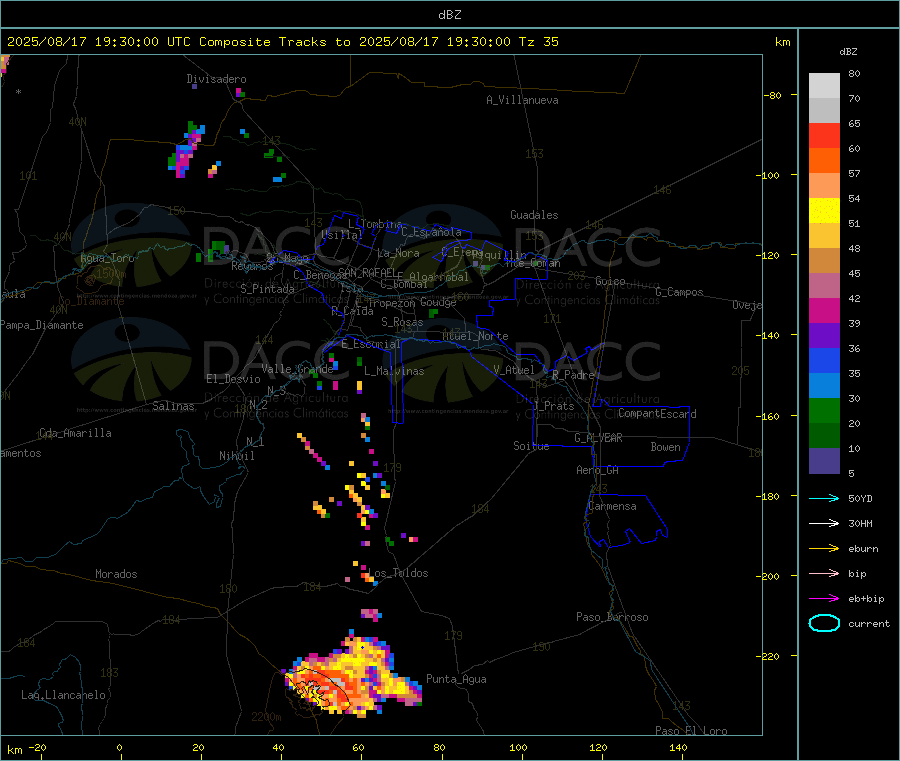Viewport: 900px width, 761px height.
Task: Click the yellow 54 dBZ legend swatch
Action: coord(824,211)
